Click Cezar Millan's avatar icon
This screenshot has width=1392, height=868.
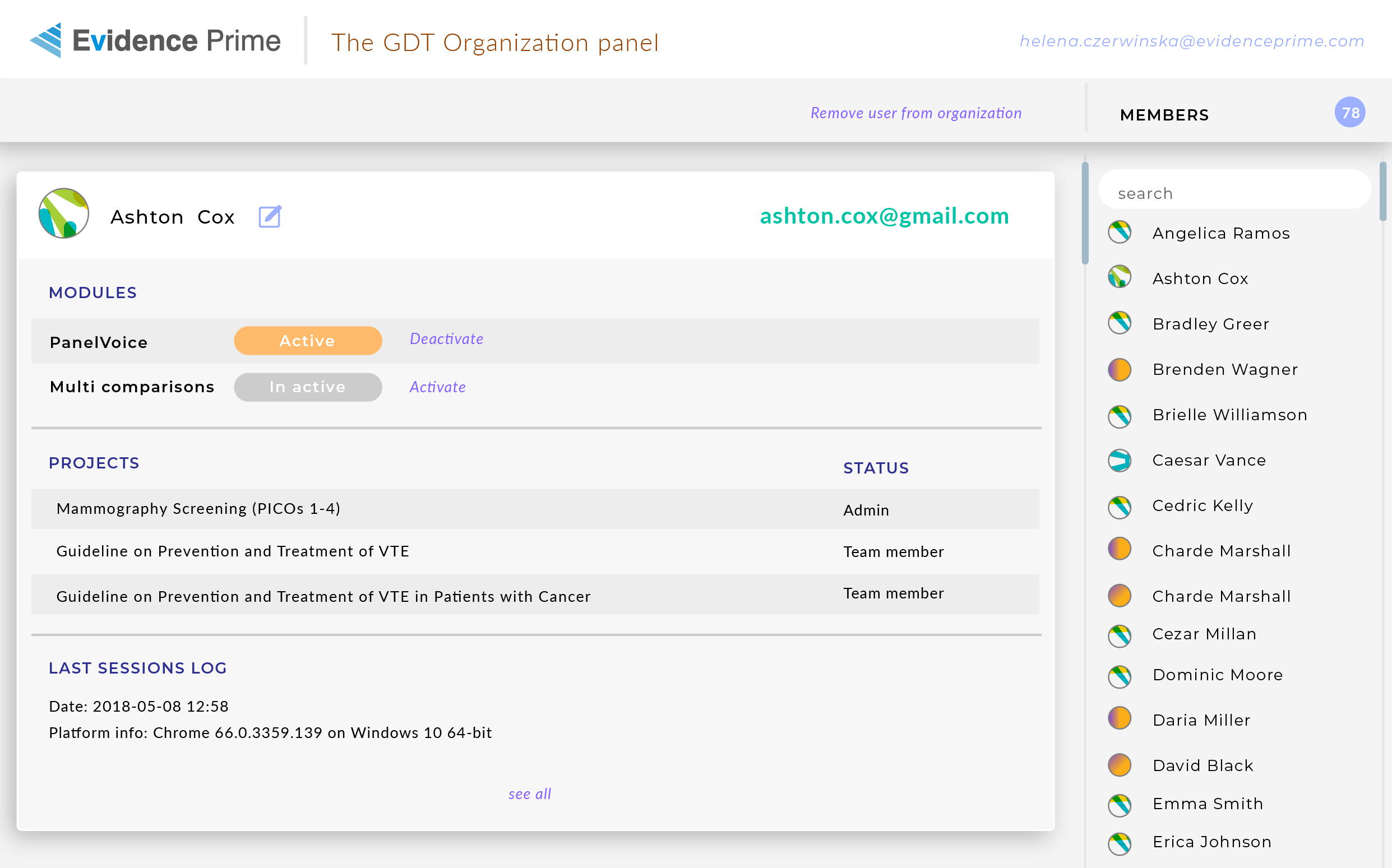tap(1119, 636)
